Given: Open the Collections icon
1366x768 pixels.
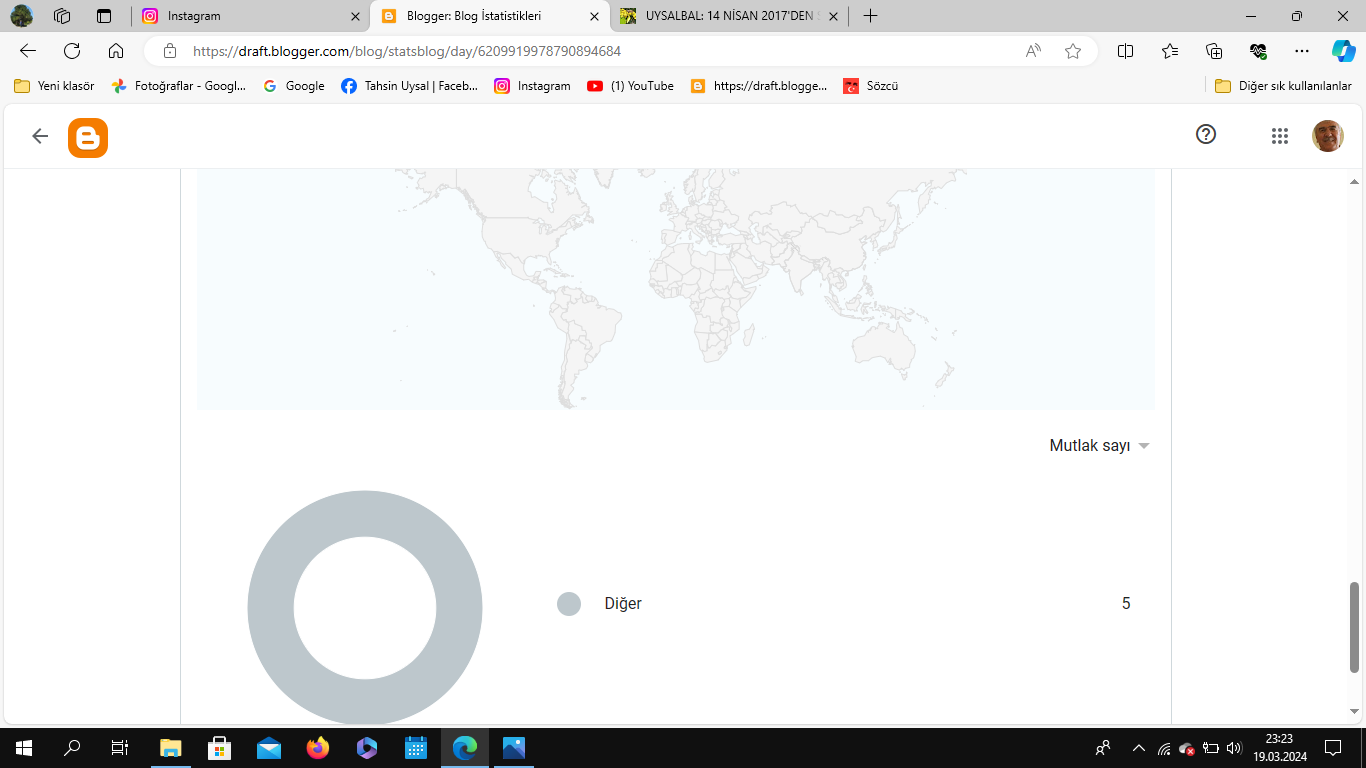Looking at the screenshot, I should tap(1214, 51).
